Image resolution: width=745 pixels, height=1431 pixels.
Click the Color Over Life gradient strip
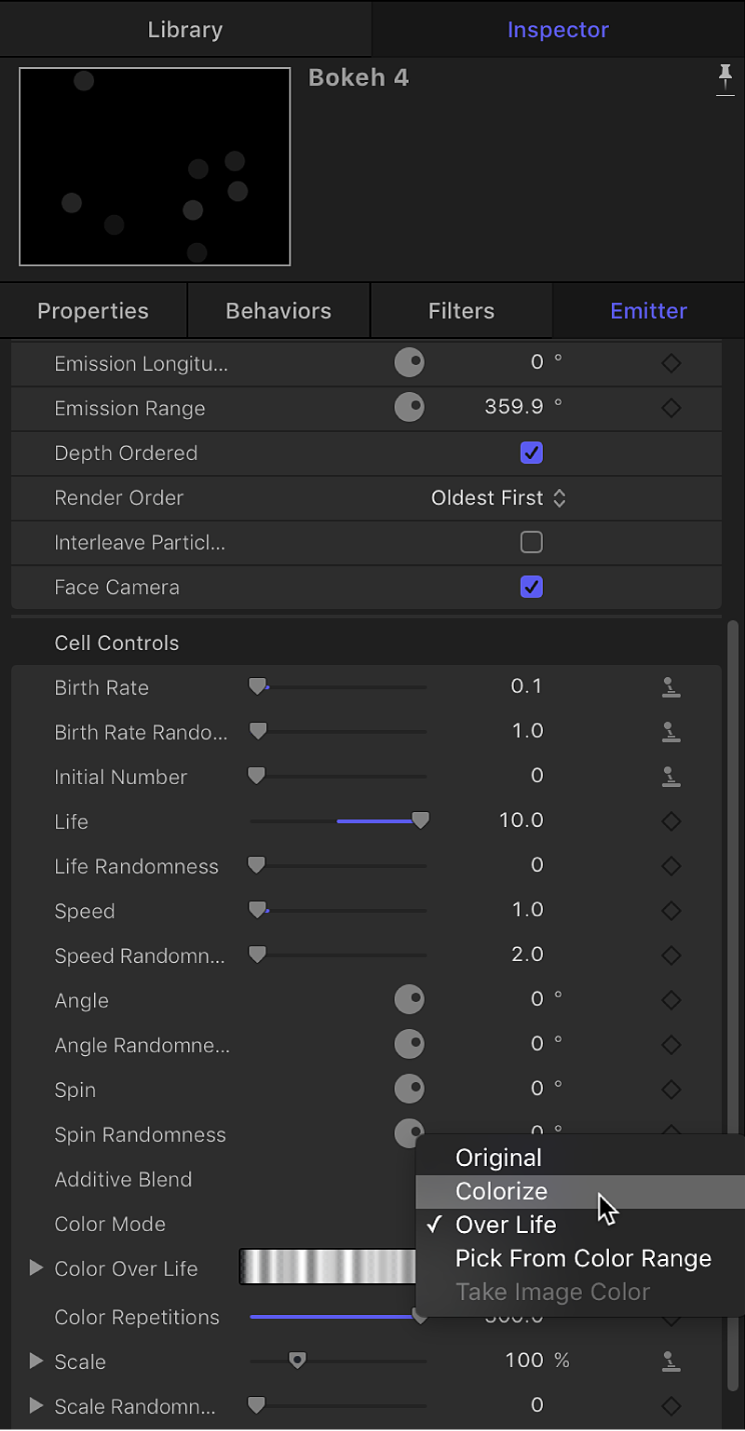(x=330, y=1267)
